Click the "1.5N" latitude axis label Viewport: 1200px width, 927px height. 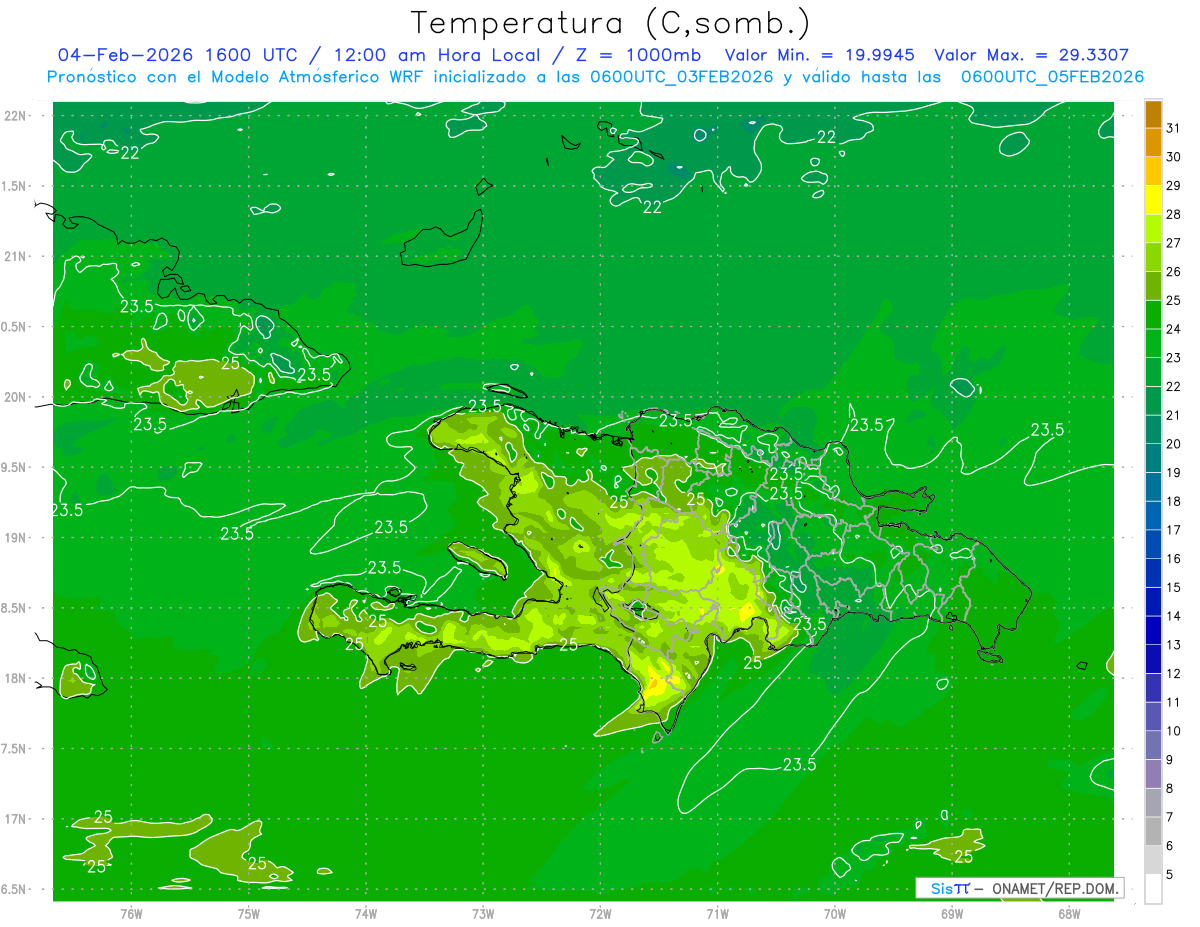(x=15, y=187)
